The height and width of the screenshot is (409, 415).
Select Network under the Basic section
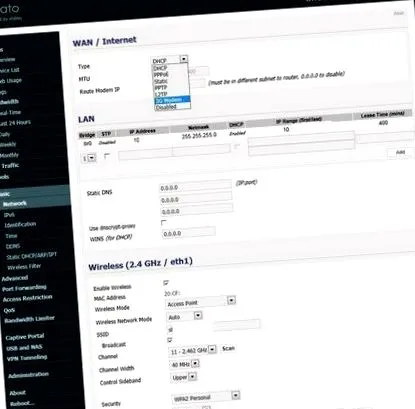tap(14, 203)
